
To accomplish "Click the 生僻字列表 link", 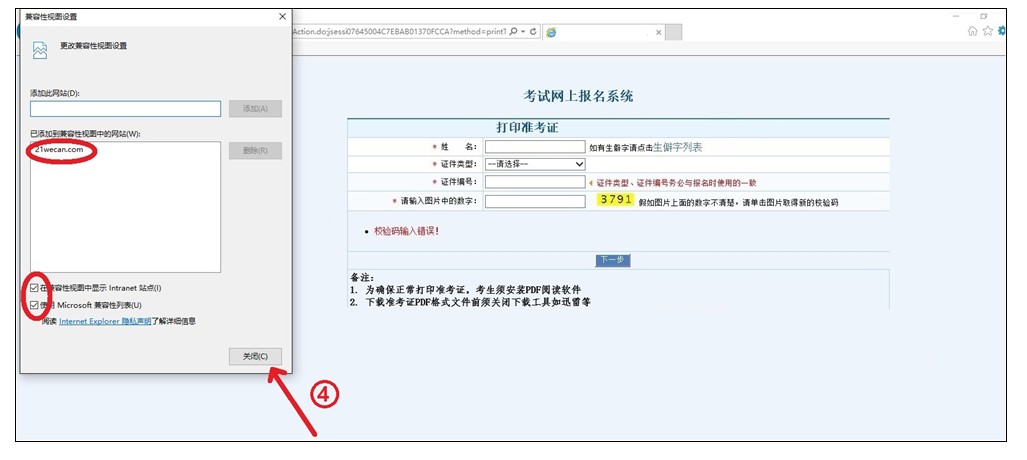I will pyautogui.click(x=677, y=147).
